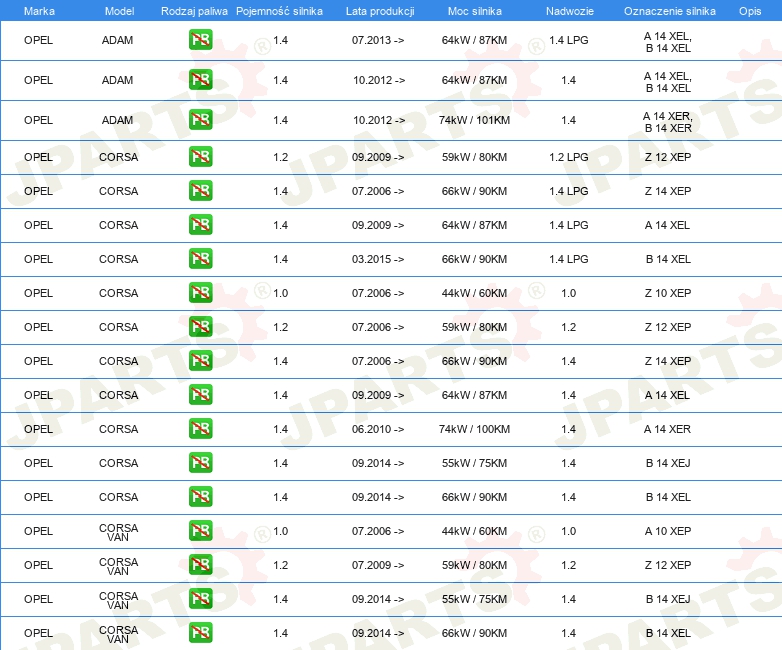Click the fuel icon in CORSA 03.2015 row
The height and width of the screenshot is (650, 782).
click(x=200, y=258)
